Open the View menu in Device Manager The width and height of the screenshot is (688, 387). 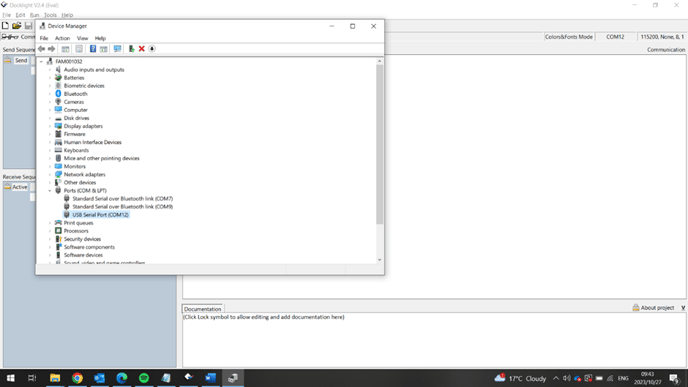tap(82, 38)
